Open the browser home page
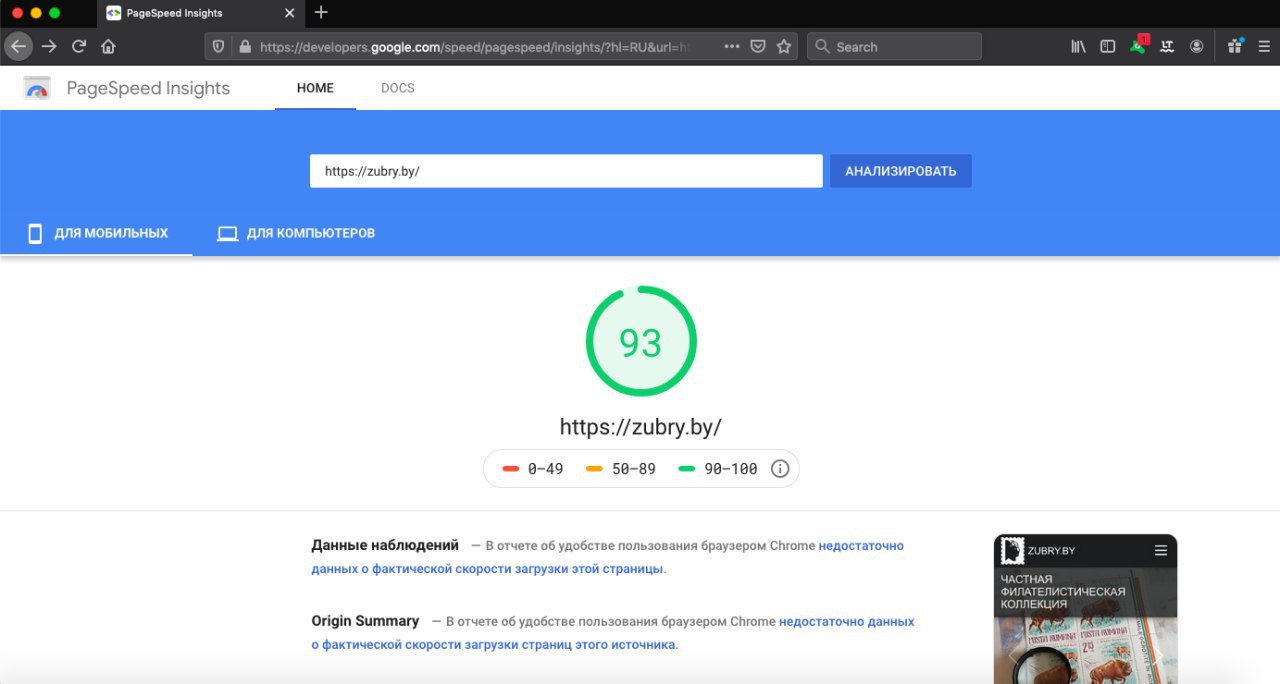This screenshot has width=1280, height=684. [108, 46]
